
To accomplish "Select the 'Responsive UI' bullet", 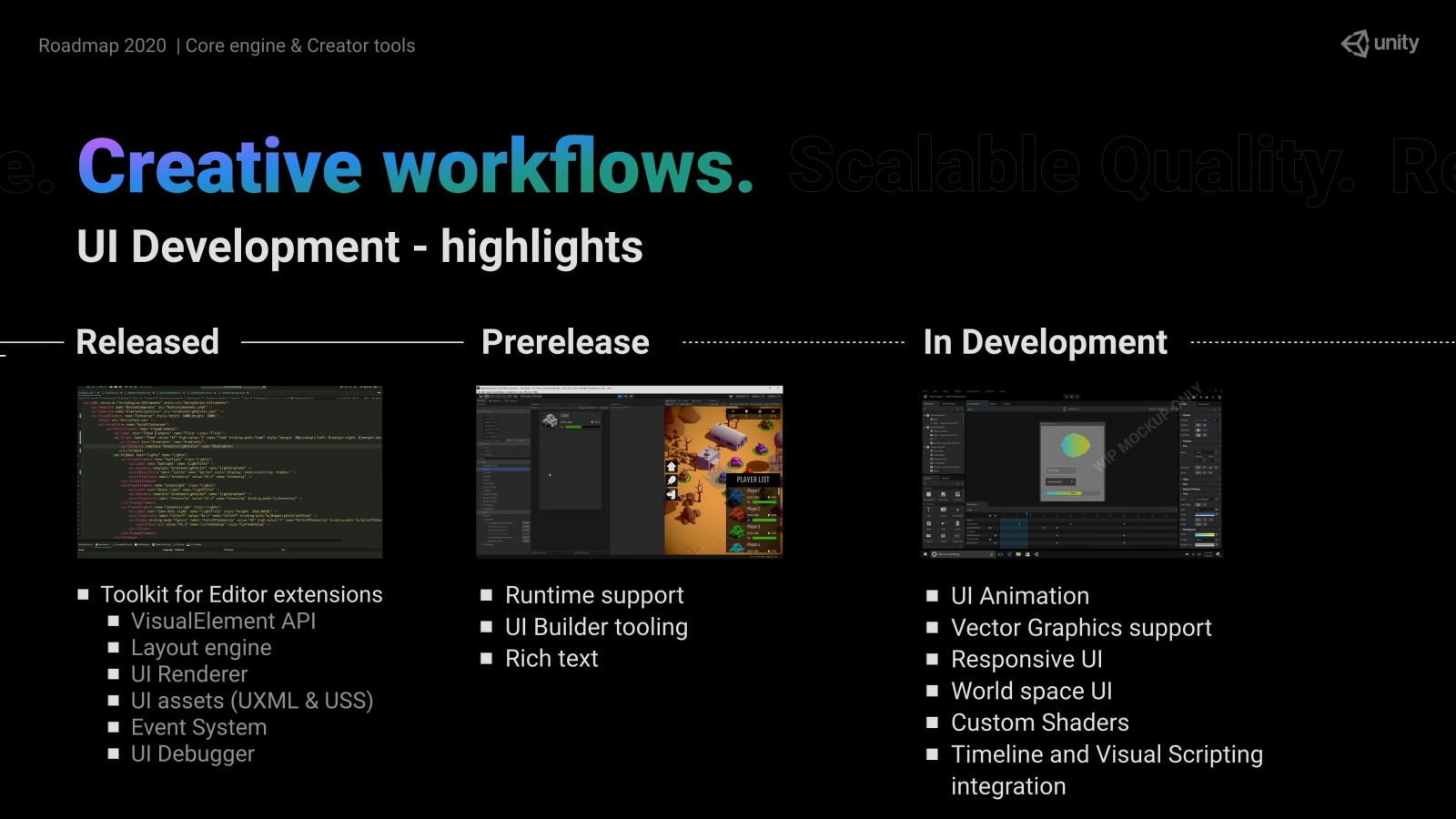I will 1026,660.
